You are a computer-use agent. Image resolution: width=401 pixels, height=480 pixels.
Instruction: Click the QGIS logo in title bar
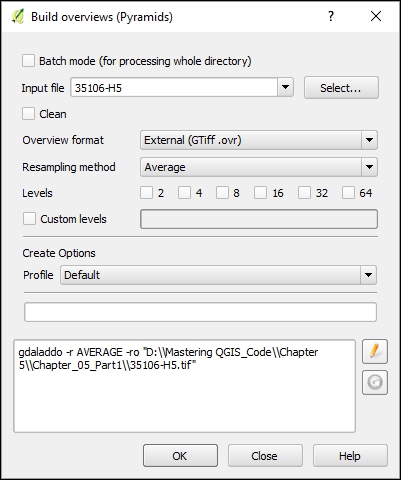(x=18, y=17)
